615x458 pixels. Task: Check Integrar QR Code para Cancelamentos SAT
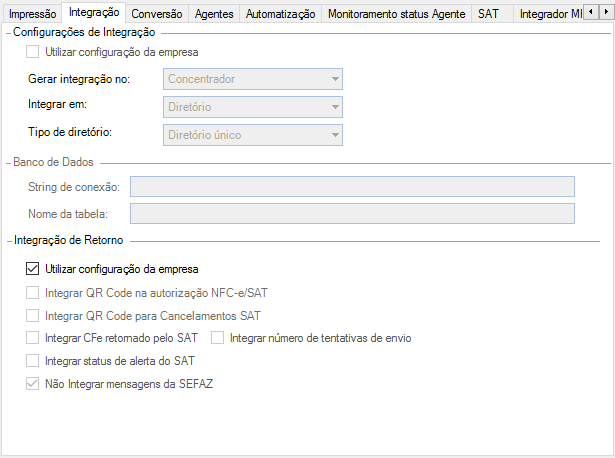tap(34, 316)
